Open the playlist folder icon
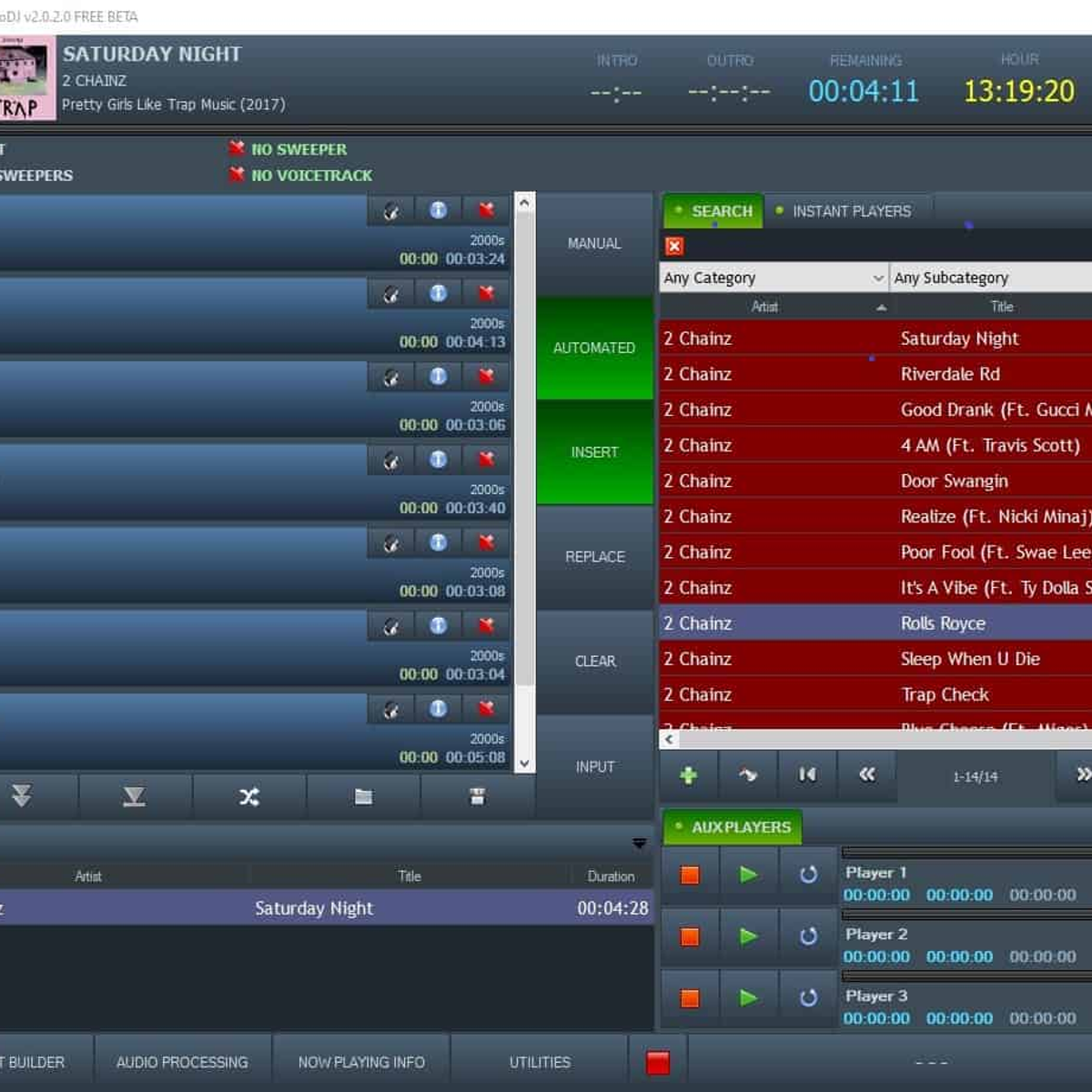The image size is (1092, 1092). coord(363,797)
